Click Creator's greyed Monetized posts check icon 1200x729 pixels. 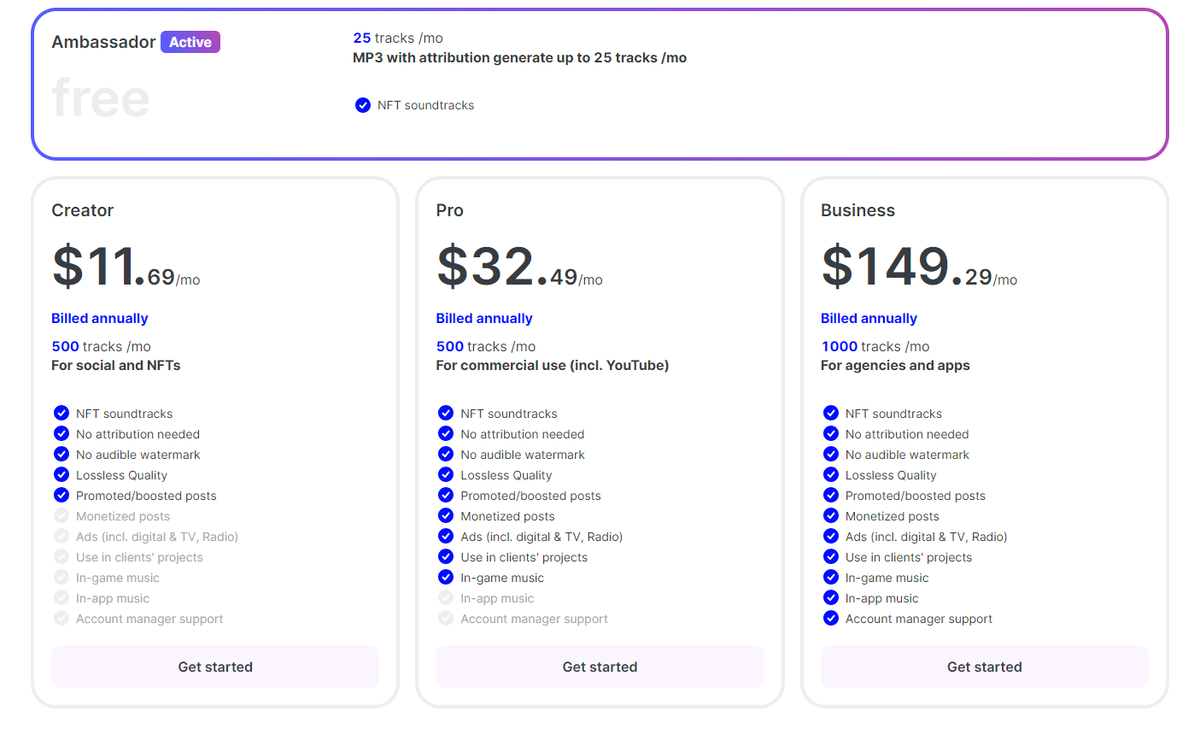coord(61,516)
